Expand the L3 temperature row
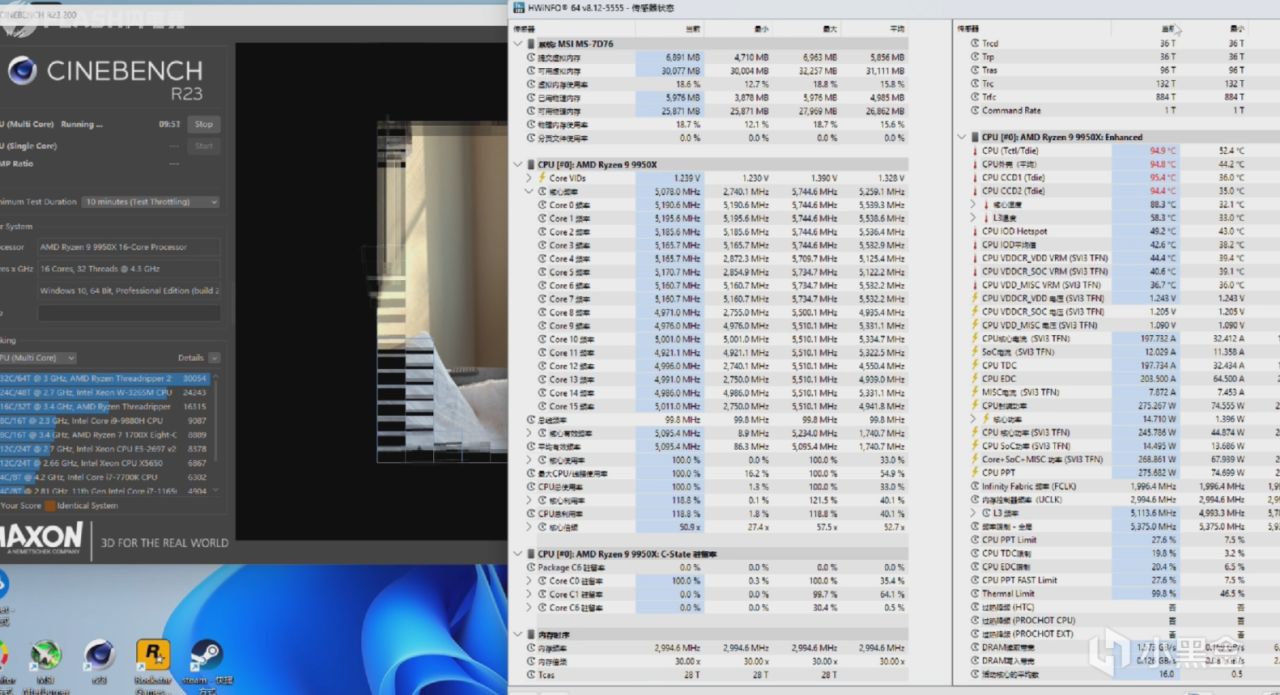The height and width of the screenshot is (695, 1280). pos(973,217)
